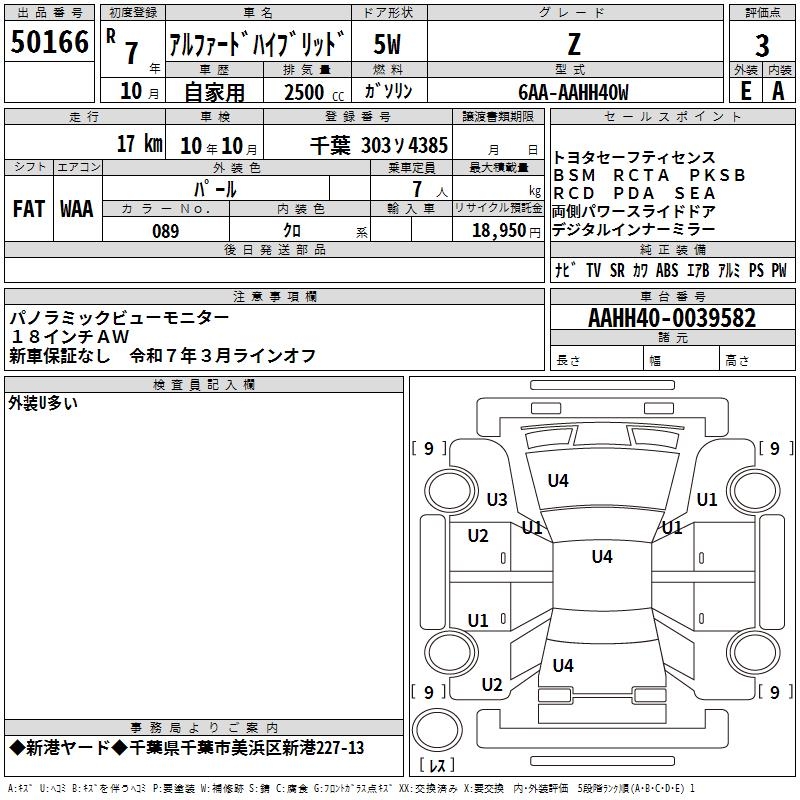Image resolution: width=800 pixels, height=800 pixels.
Task: Click the overall evaluation score 3
Action: coord(762,45)
